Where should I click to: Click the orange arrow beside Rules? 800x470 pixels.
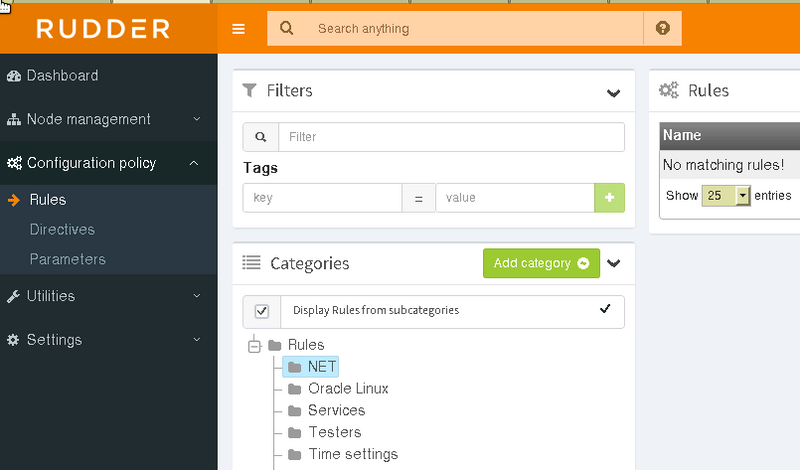(14, 200)
